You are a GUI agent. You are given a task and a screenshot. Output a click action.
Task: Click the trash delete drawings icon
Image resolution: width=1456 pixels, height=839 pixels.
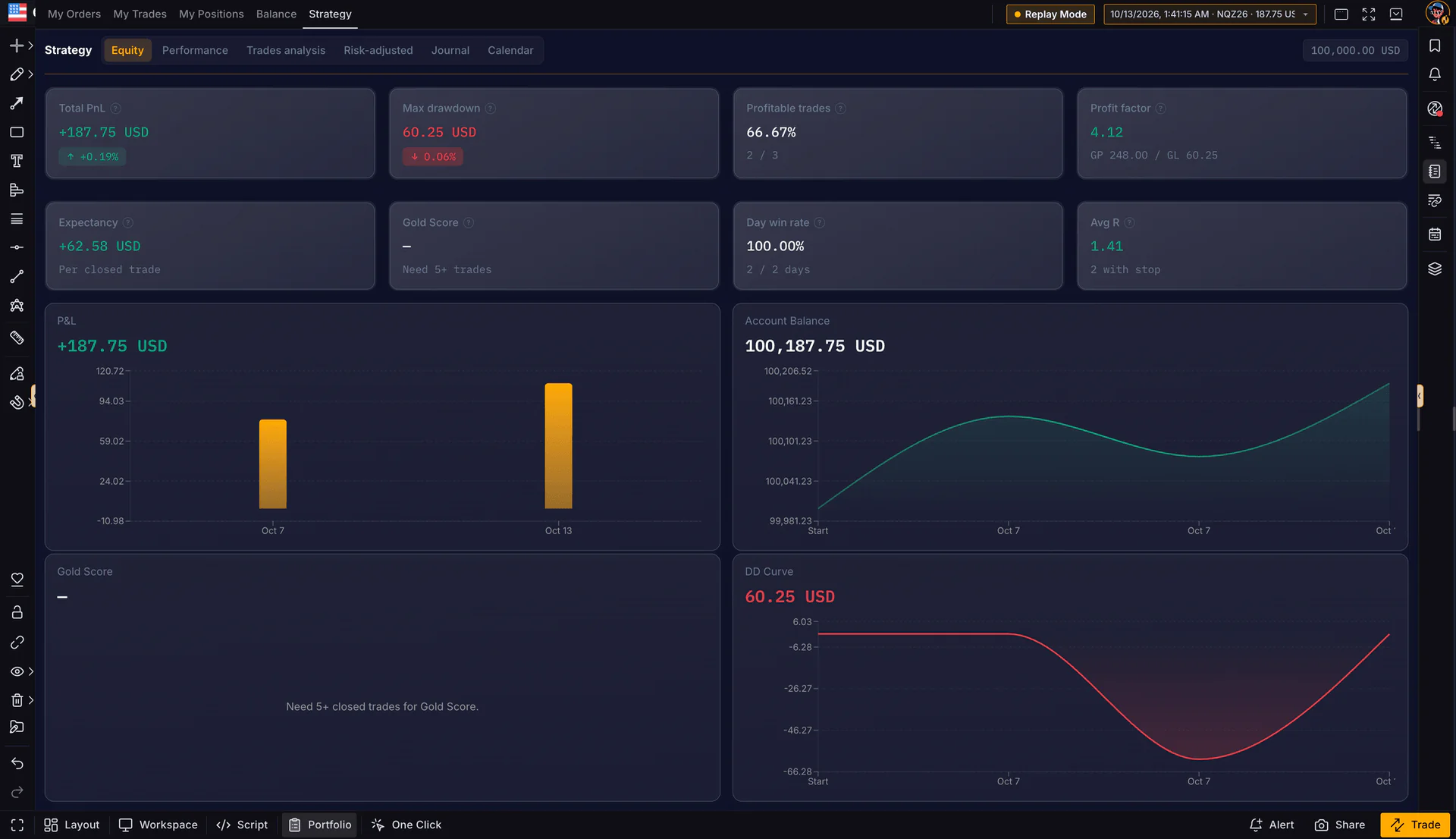tap(16, 700)
